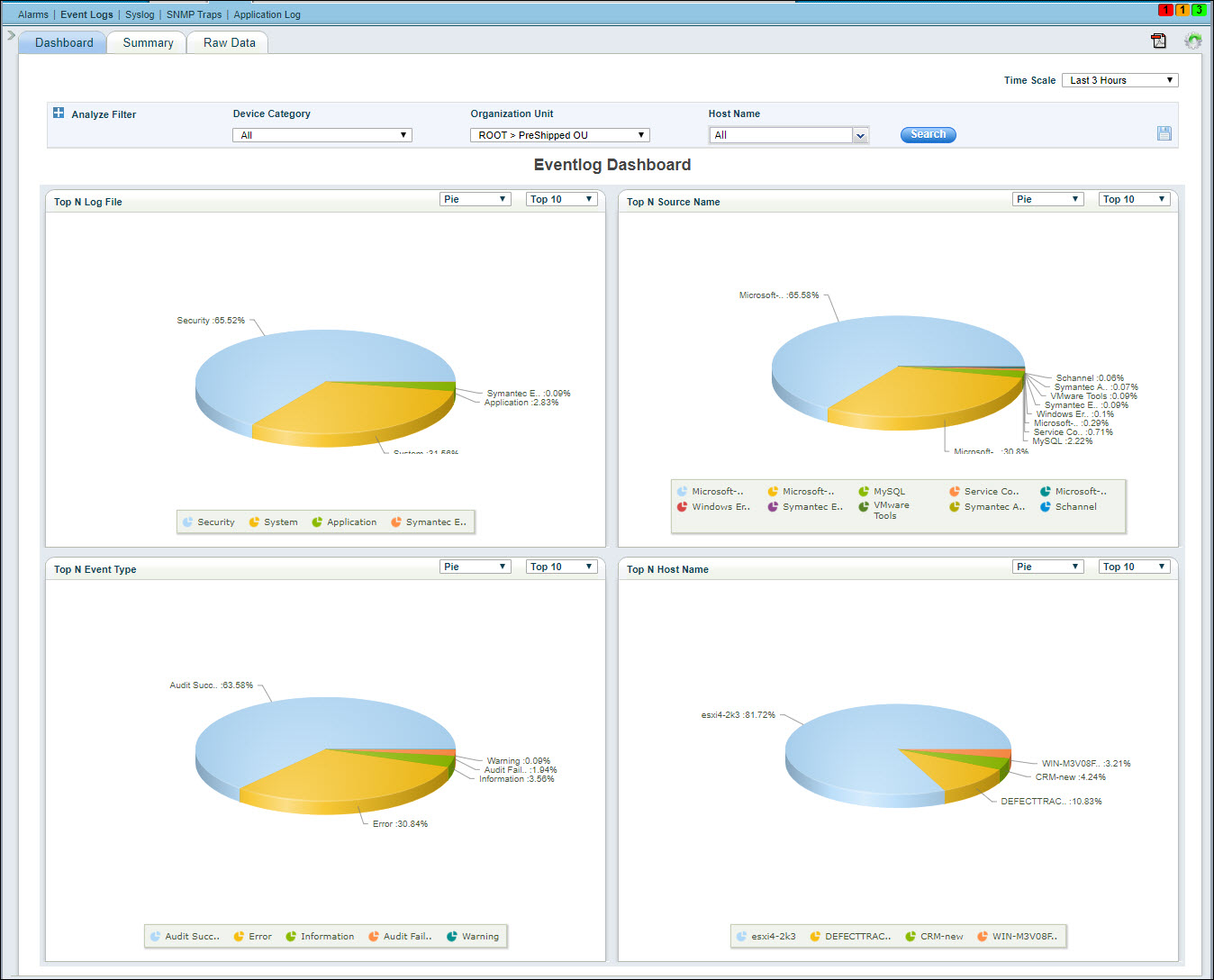The height and width of the screenshot is (980, 1214).
Task: Click the green alarm count indicator
Action: pyautogui.click(x=1199, y=10)
